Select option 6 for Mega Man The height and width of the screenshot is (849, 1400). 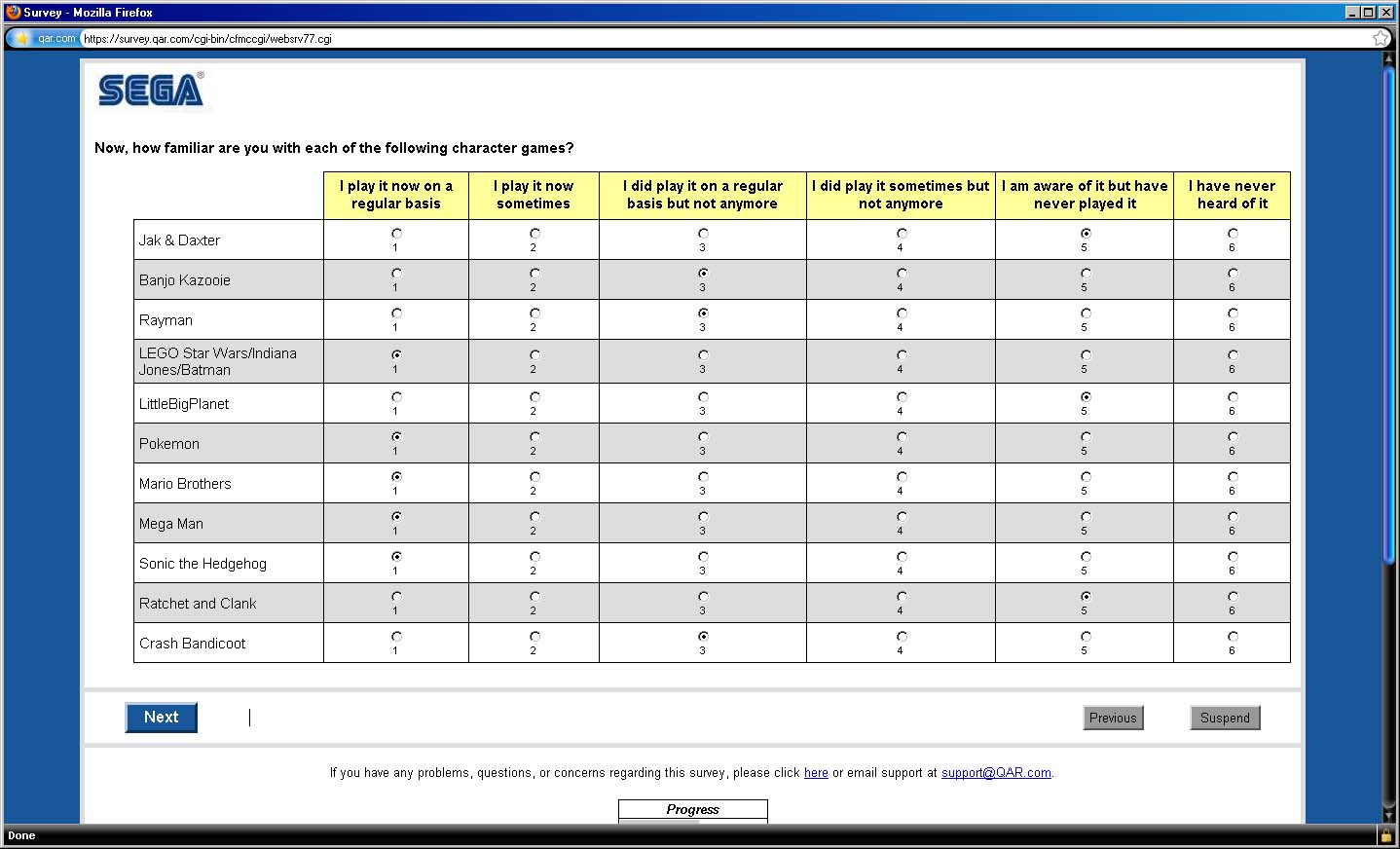point(1233,517)
